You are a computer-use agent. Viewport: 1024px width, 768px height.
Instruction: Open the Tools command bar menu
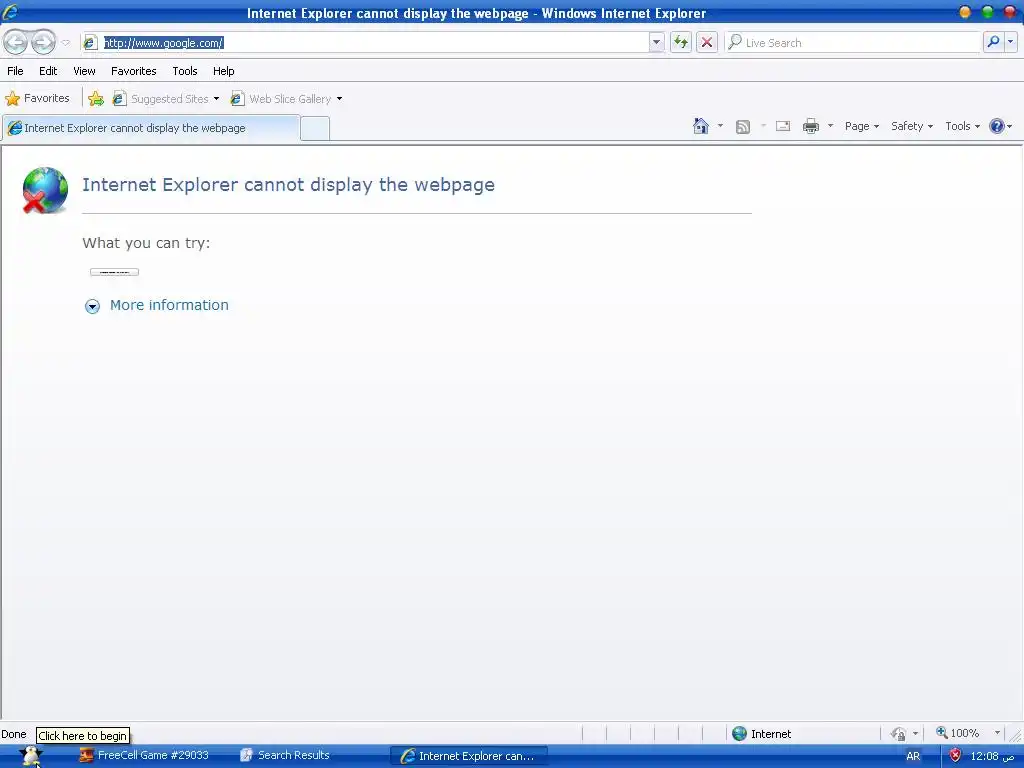click(x=962, y=126)
